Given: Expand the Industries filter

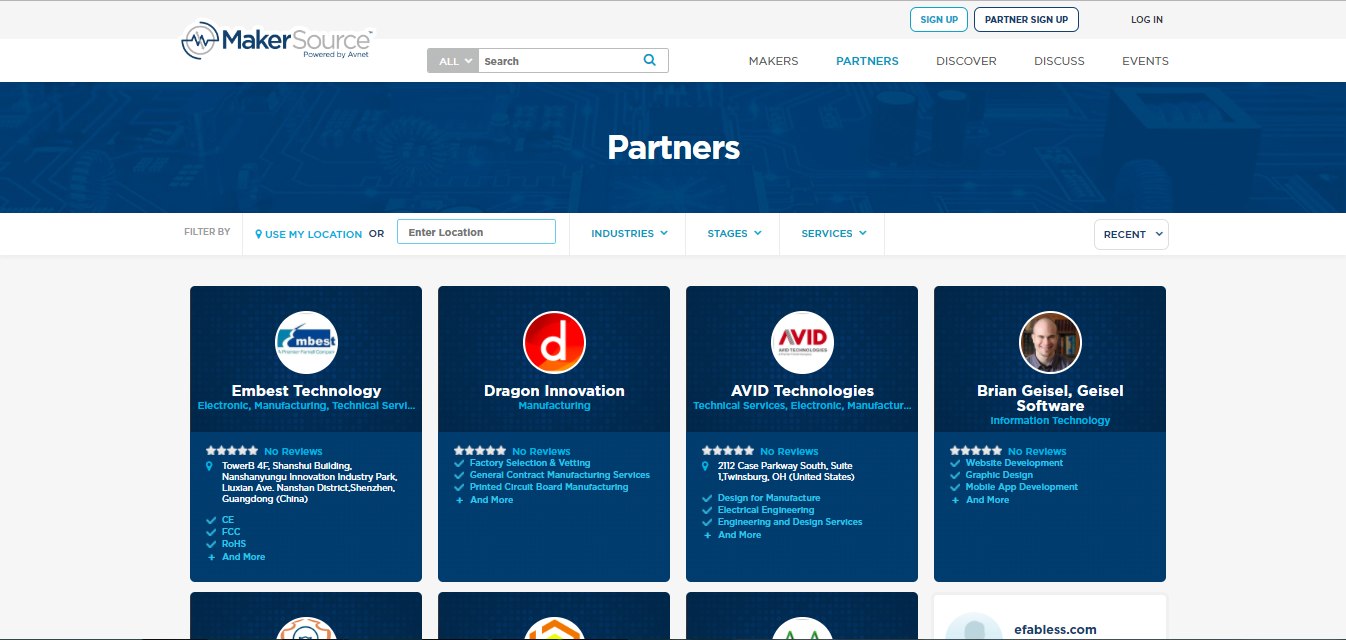Looking at the screenshot, I should click(629, 233).
